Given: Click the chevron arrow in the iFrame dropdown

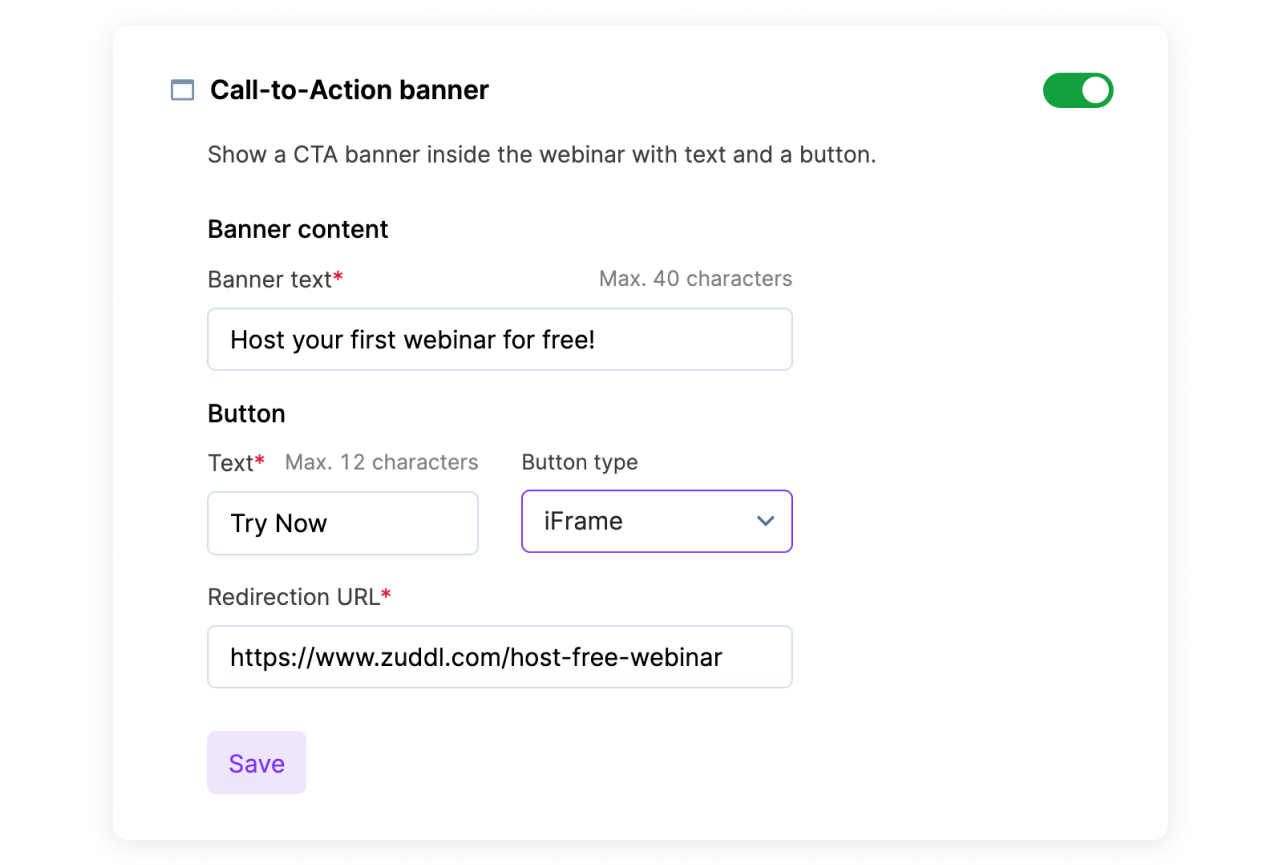Looking at the screenshot, I should pos(766,521).
